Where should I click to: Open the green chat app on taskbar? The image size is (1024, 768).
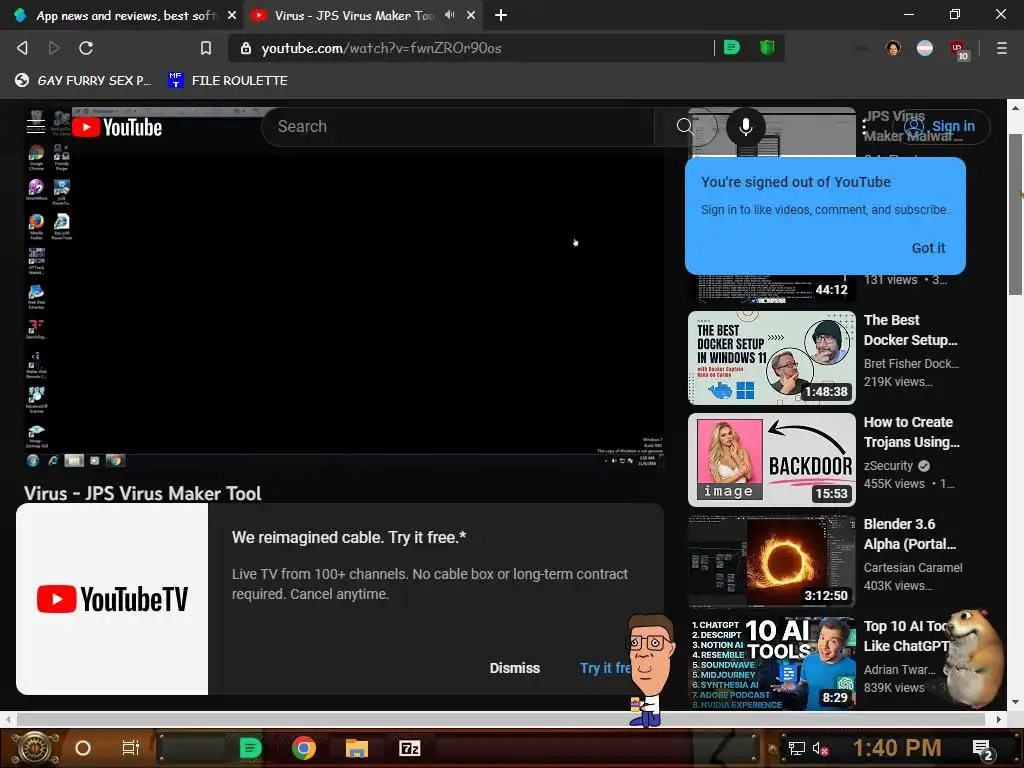(x=250, y=748)
